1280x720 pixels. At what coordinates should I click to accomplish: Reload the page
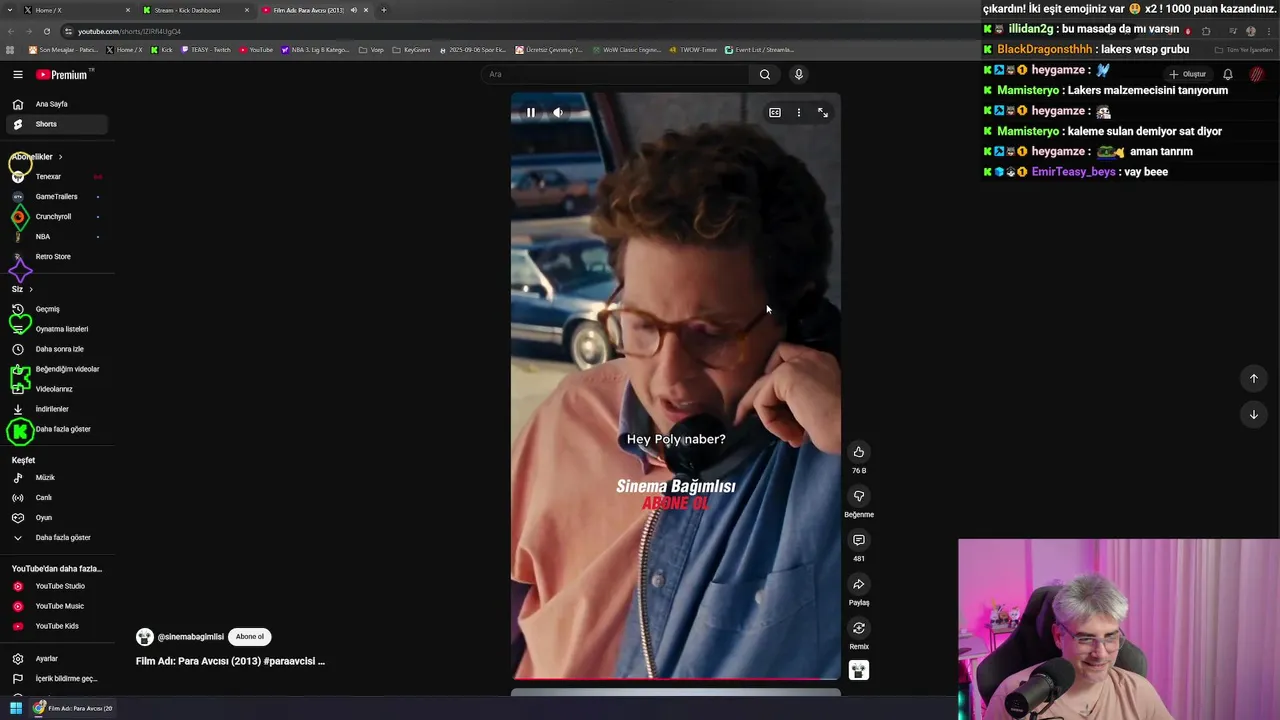coord(46,31)
